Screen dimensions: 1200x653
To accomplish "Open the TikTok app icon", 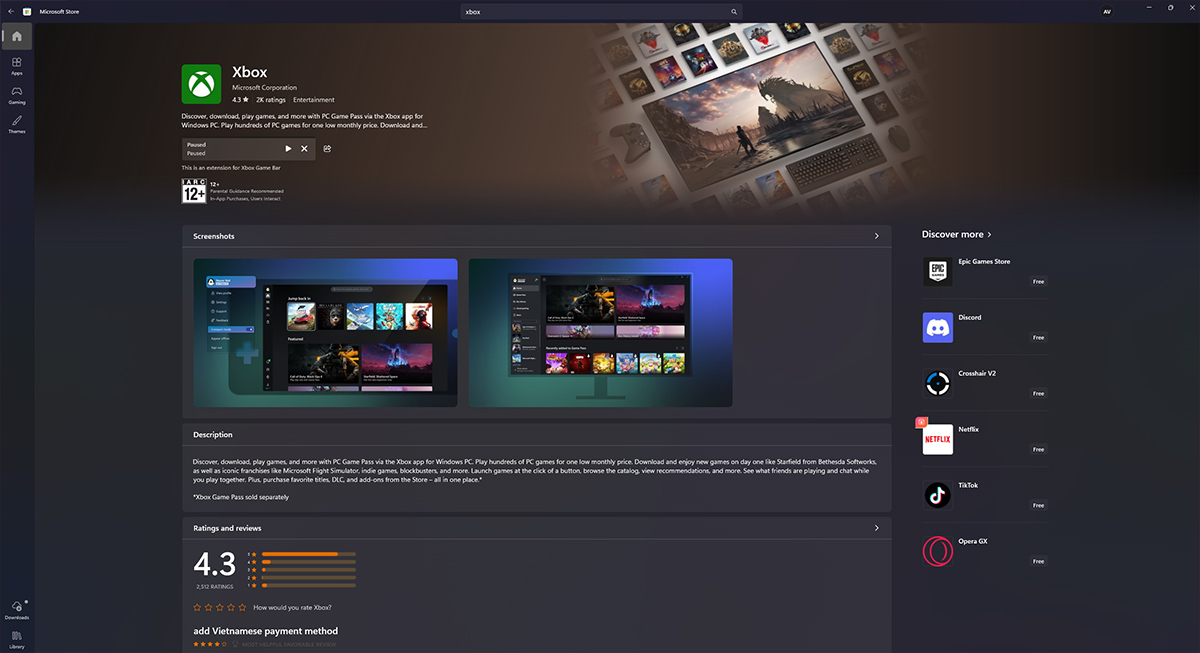I will [x=937, y=495].
